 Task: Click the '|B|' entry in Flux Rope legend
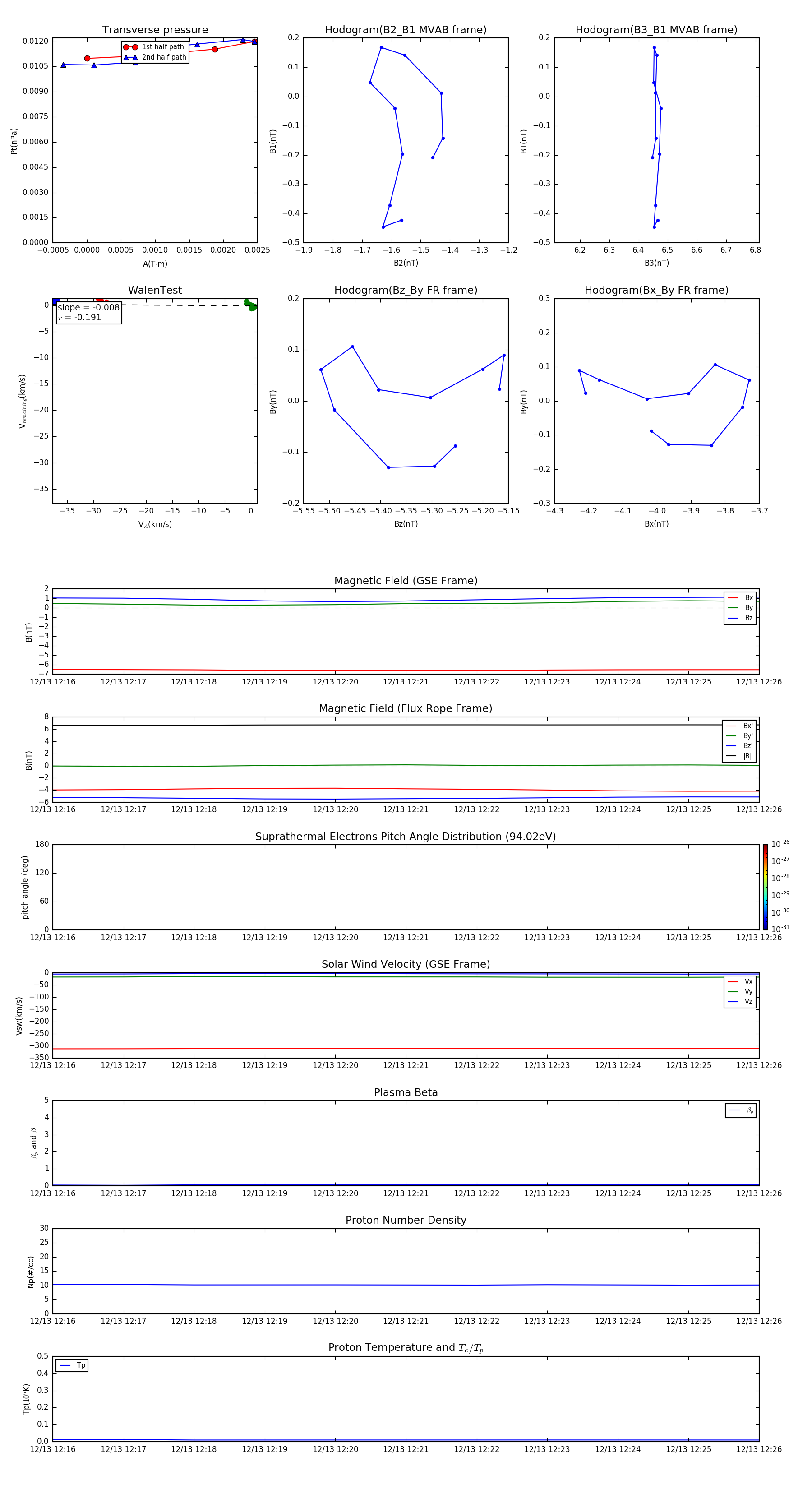pos(739,756)
